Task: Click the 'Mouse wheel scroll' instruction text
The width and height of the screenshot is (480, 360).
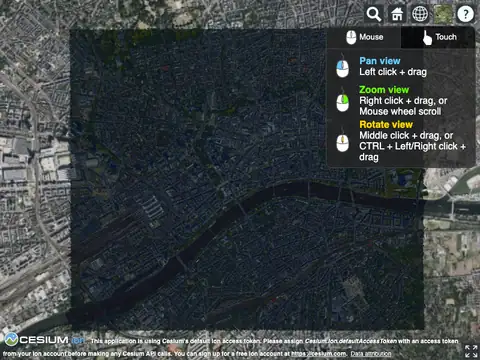Action: [400, 111]
